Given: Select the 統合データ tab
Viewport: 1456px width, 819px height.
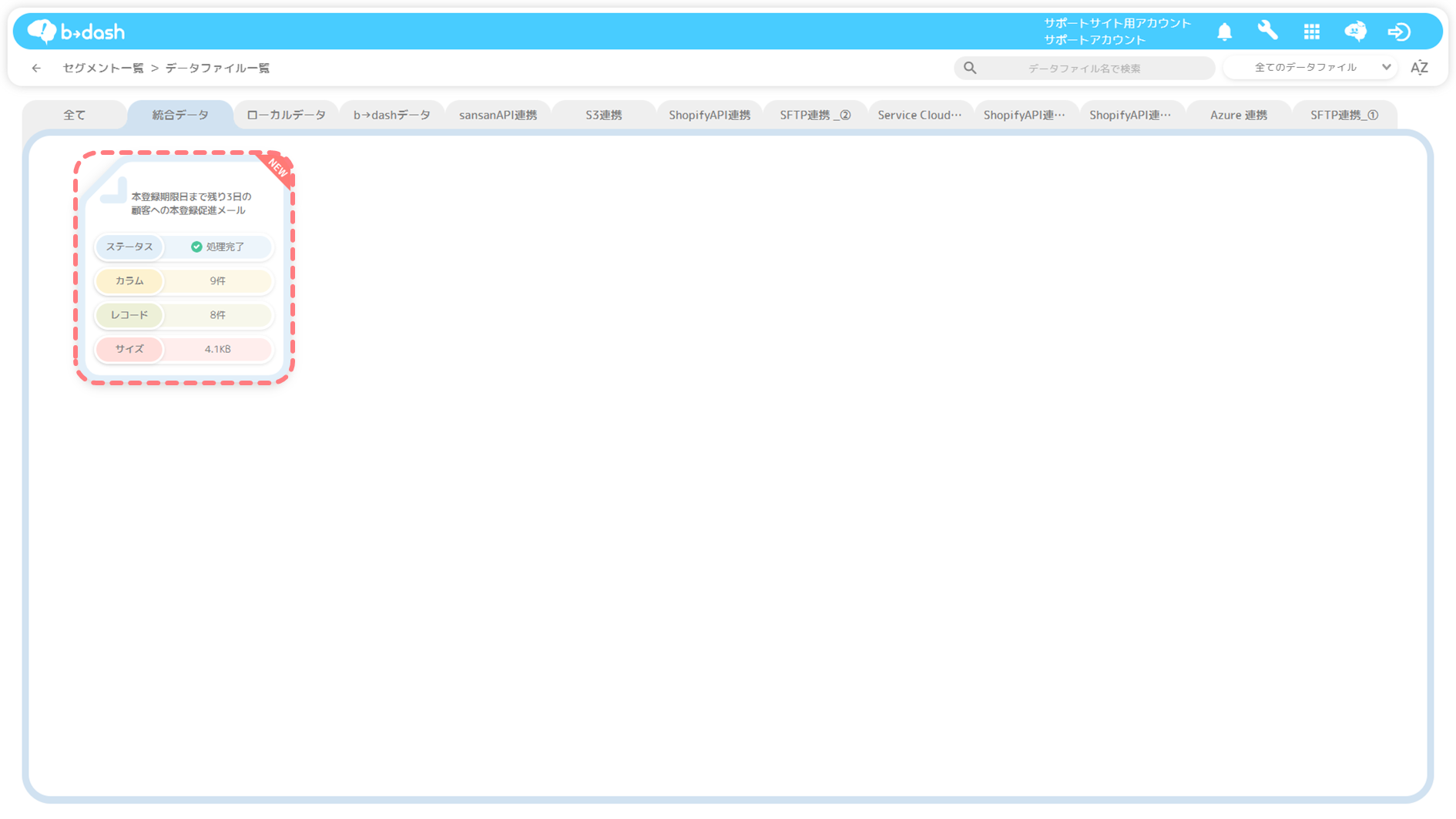Looking at the screenshot, I should [179, 115].
